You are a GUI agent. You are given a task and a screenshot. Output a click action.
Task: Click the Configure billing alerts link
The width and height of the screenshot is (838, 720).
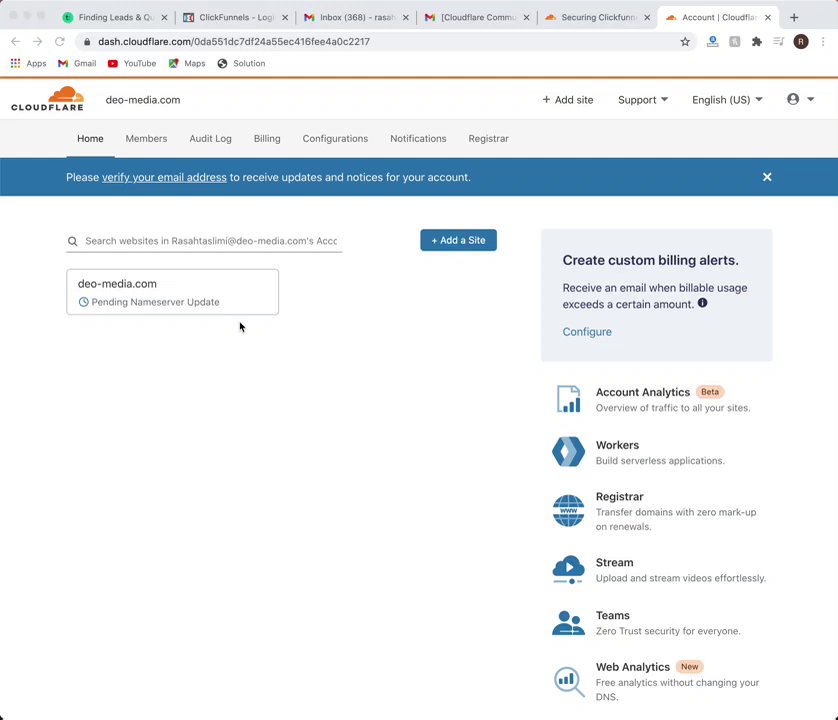click(587, 332)
